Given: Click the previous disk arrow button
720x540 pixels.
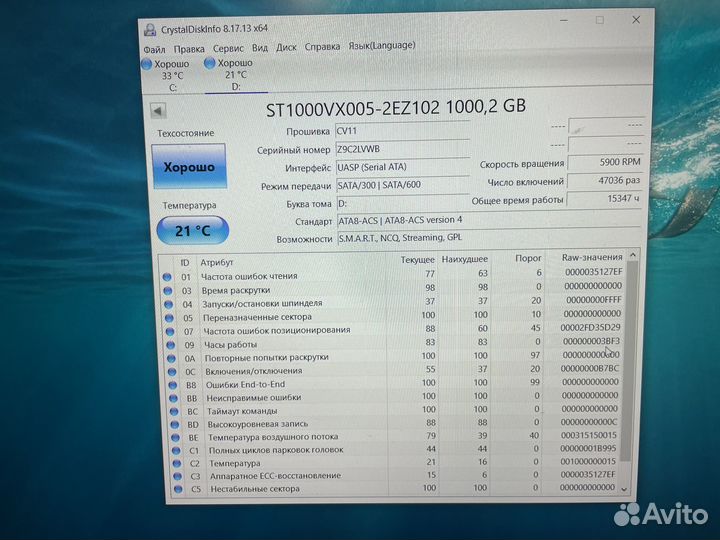Looking at the screenshot, I should [158, 111].
